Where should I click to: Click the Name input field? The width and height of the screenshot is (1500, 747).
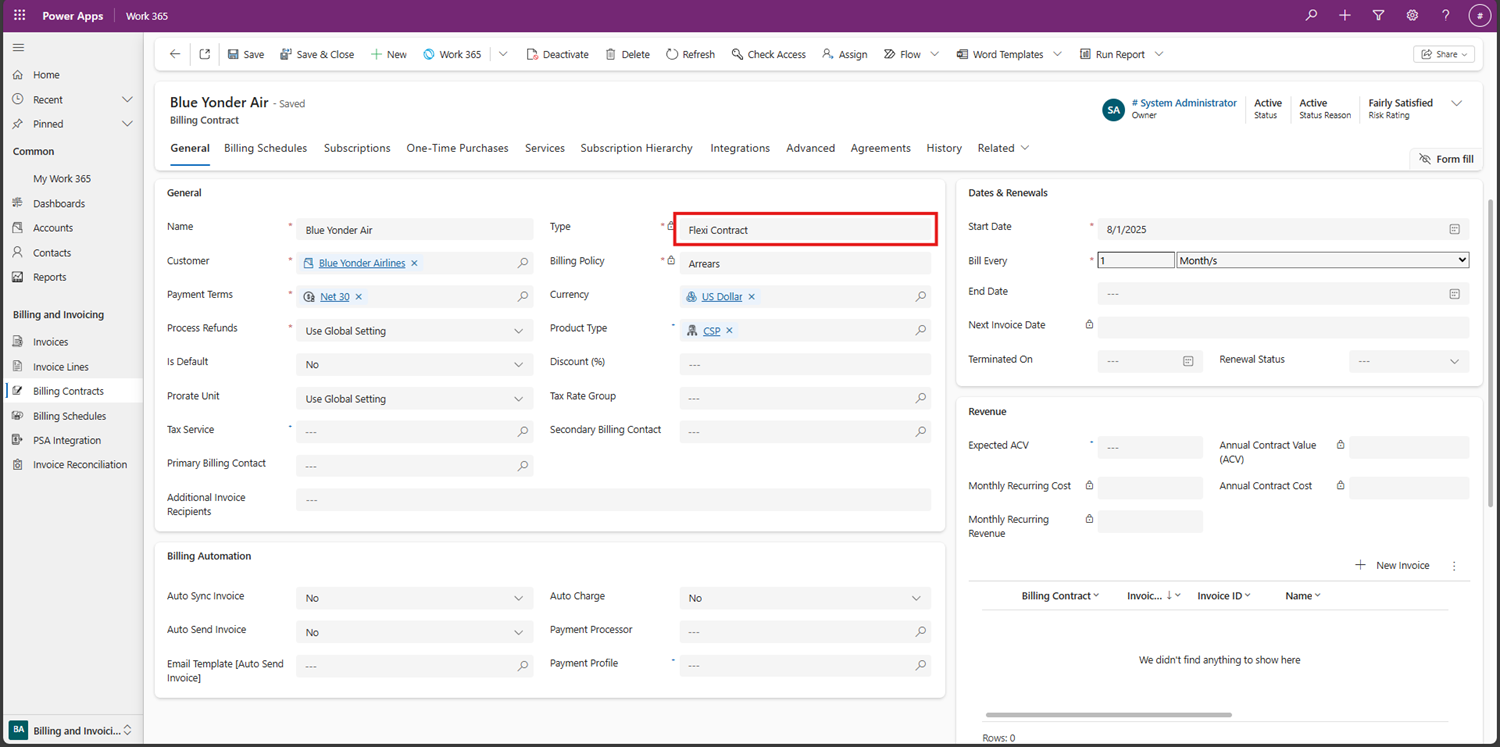tap(415, 230)
